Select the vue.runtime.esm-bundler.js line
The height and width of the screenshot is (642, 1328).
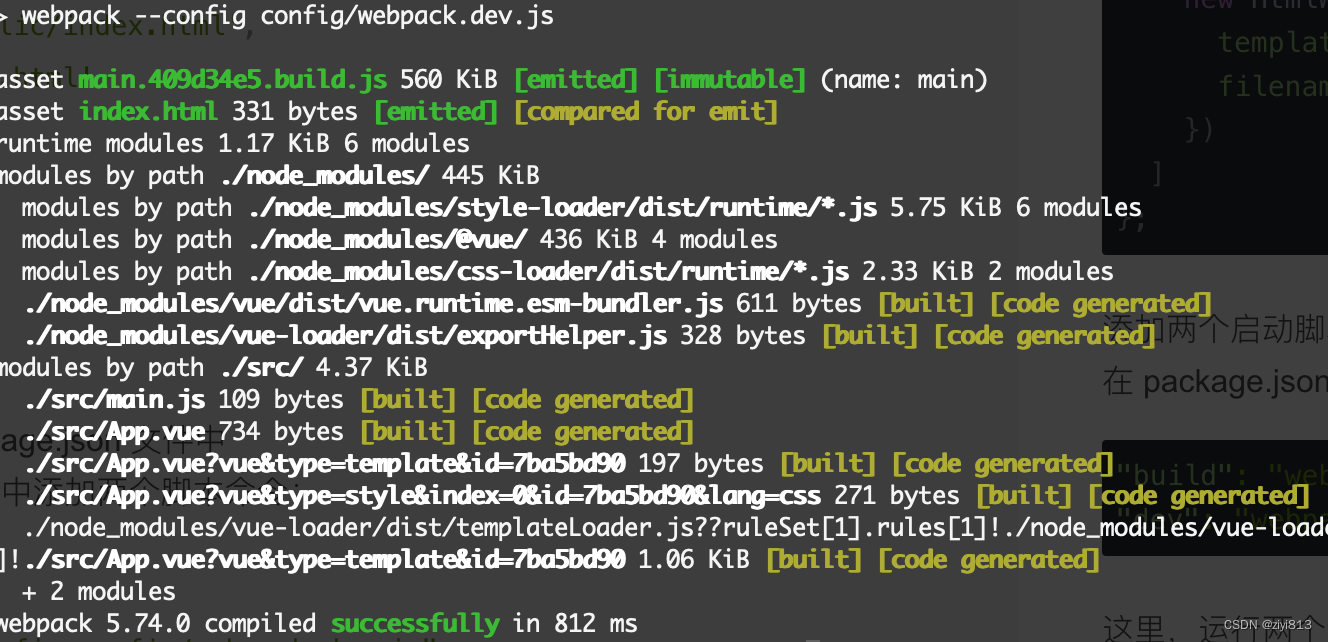(616, 303)
